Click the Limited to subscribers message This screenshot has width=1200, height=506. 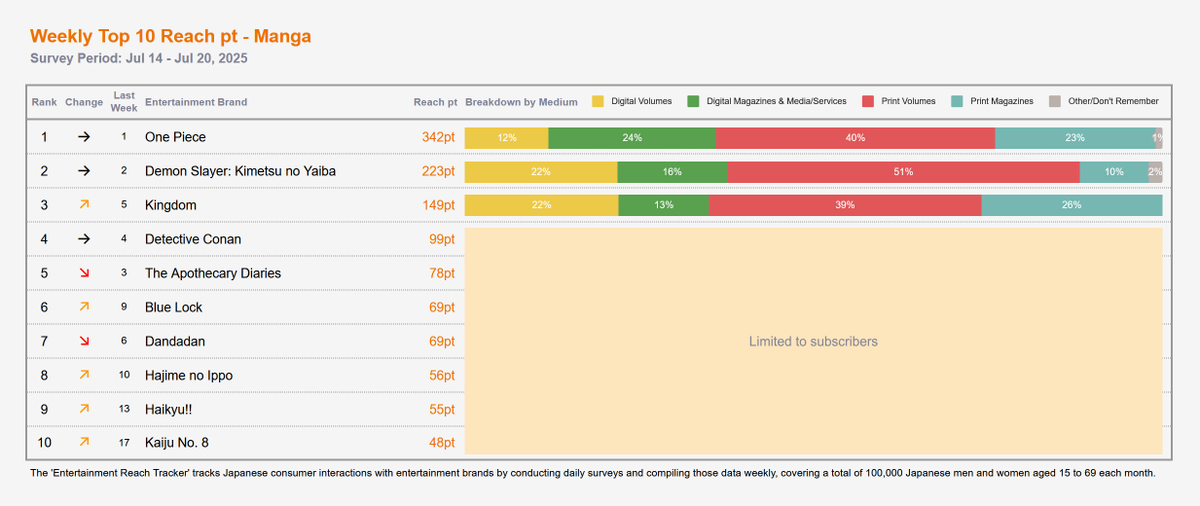coord(813,342)
